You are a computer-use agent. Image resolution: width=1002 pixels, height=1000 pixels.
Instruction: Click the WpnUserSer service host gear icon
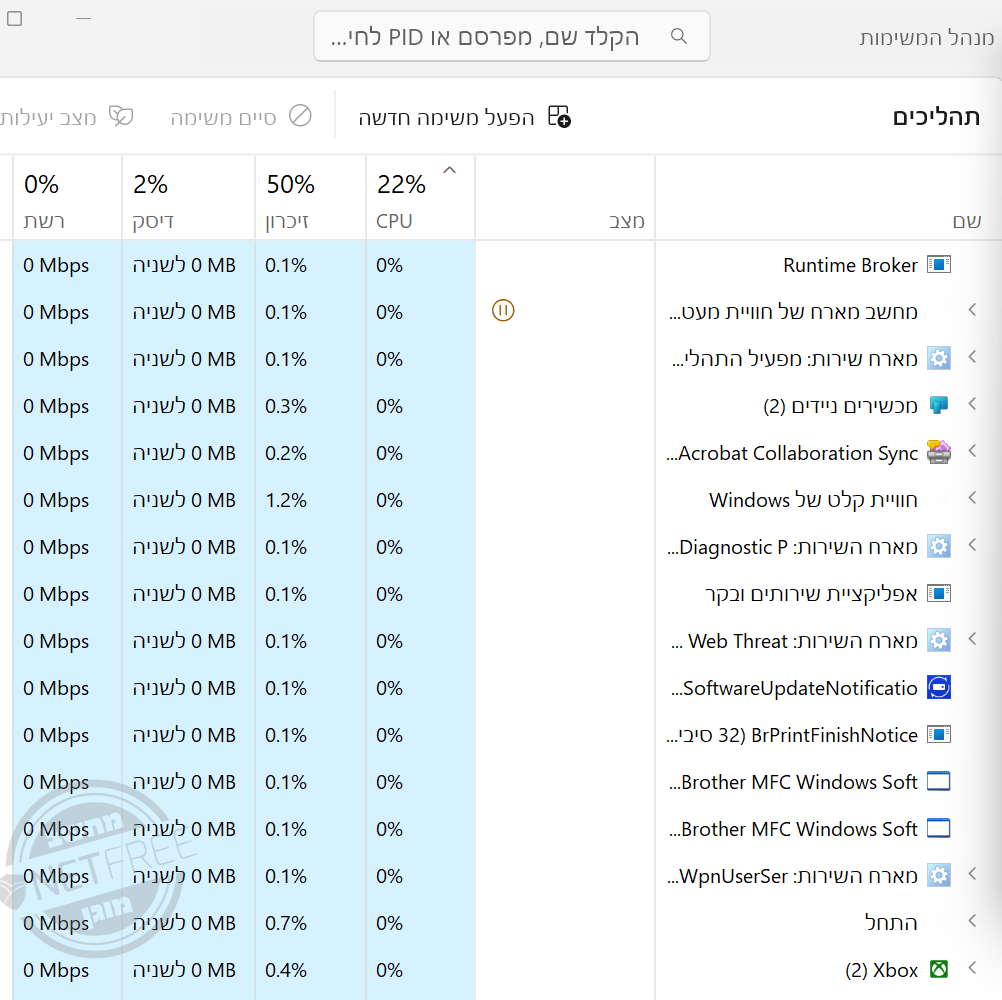point(939,875)
